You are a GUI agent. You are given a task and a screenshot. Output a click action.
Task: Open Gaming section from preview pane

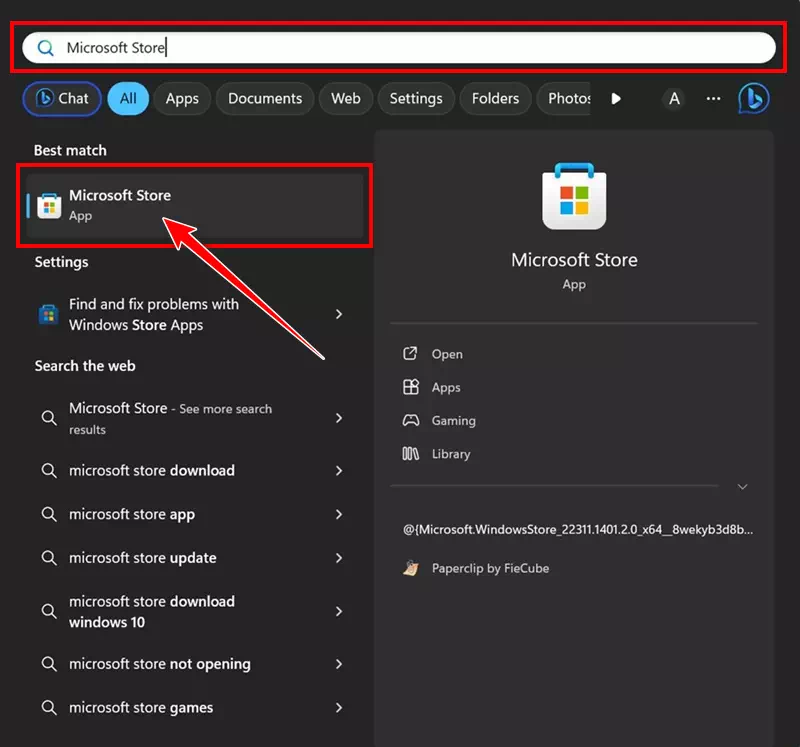point(454,420)
